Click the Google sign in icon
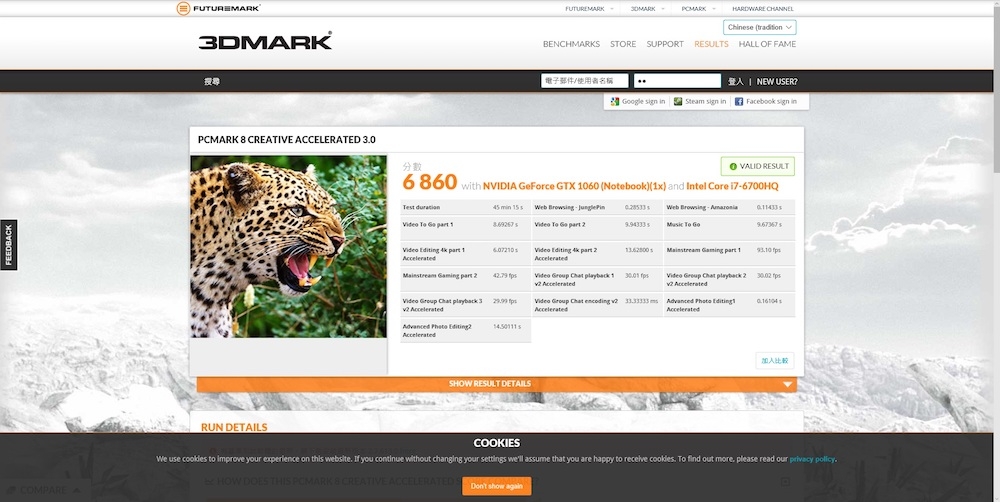Viewport: 1000px width, 502px height. pos(615,101)
